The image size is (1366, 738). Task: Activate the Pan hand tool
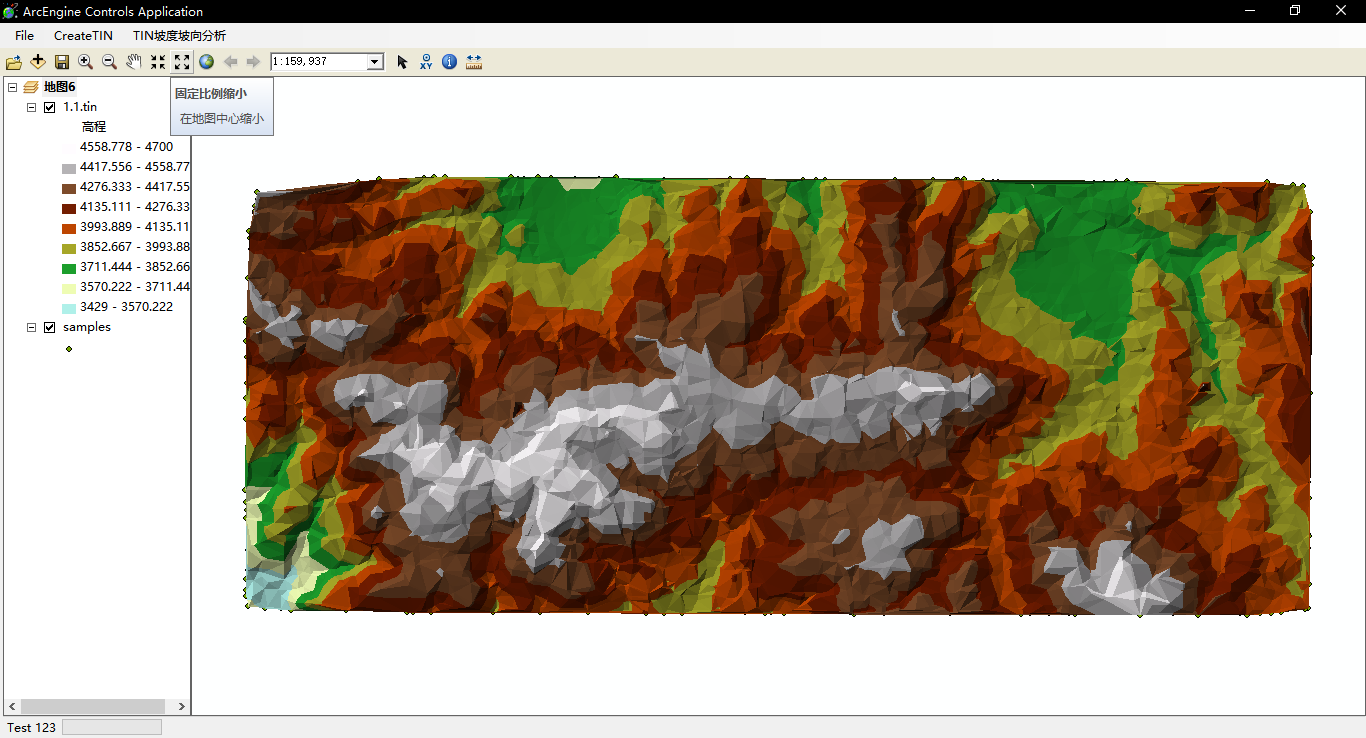134,62
